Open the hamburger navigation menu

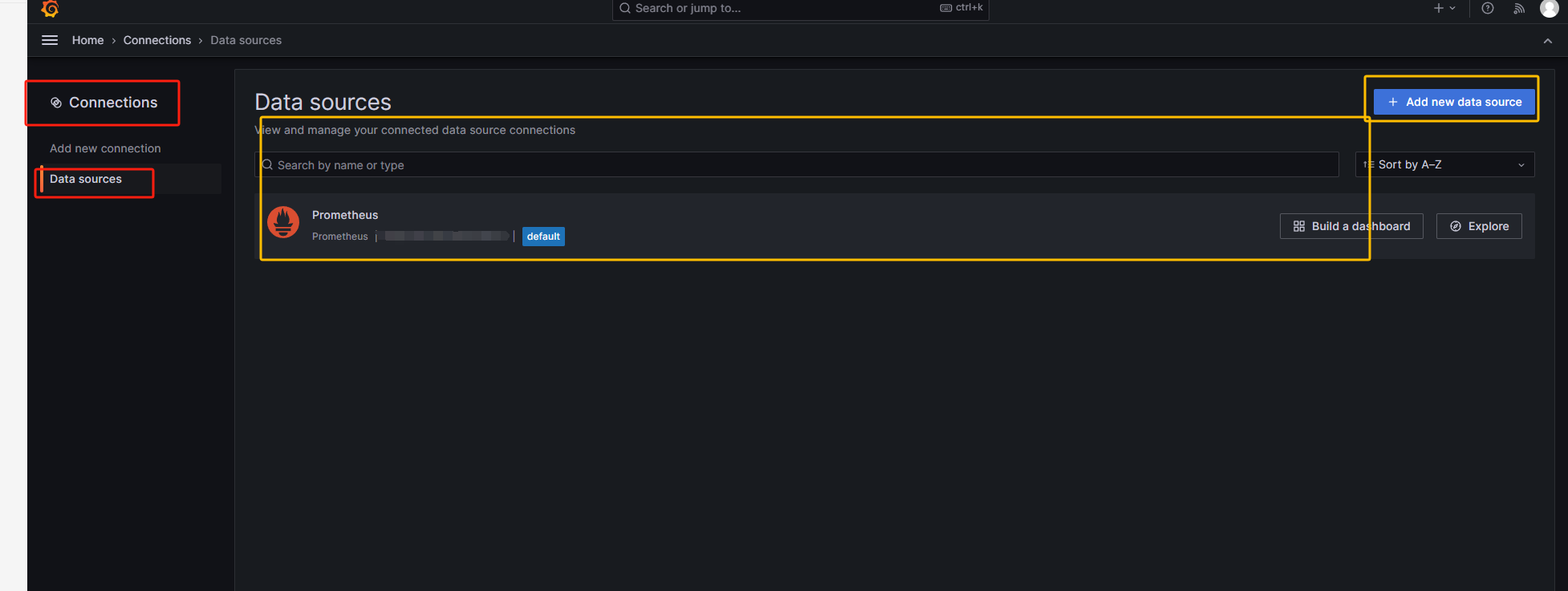[x=50, y=40]
